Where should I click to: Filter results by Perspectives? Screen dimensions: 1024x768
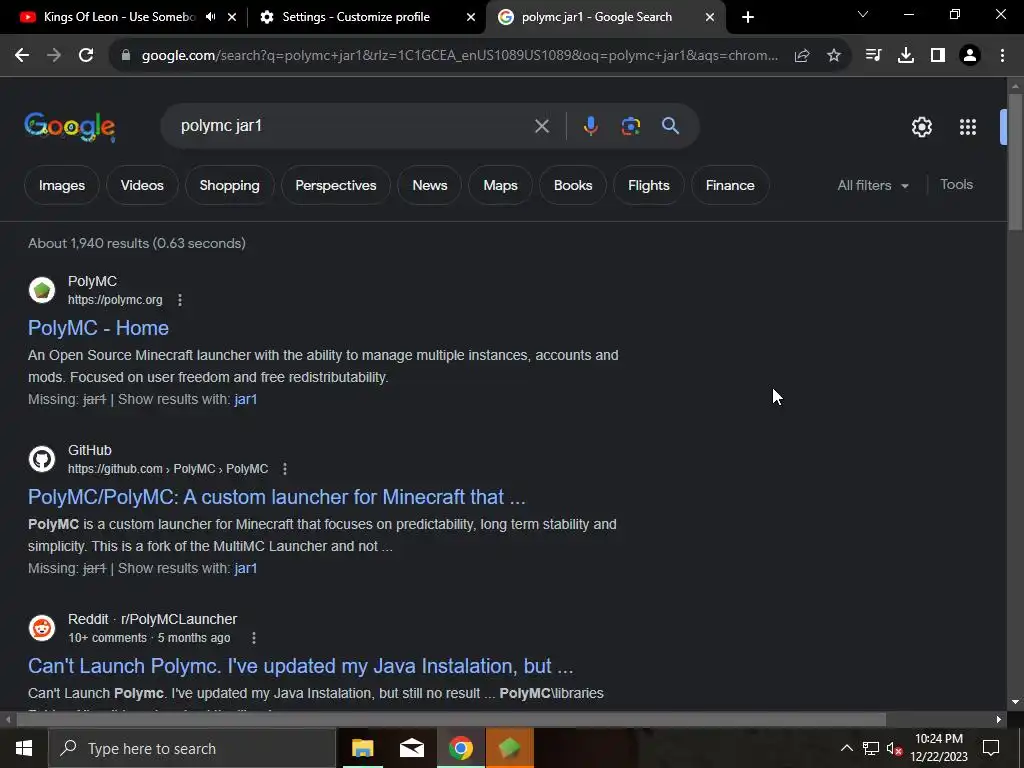[336, 185]
